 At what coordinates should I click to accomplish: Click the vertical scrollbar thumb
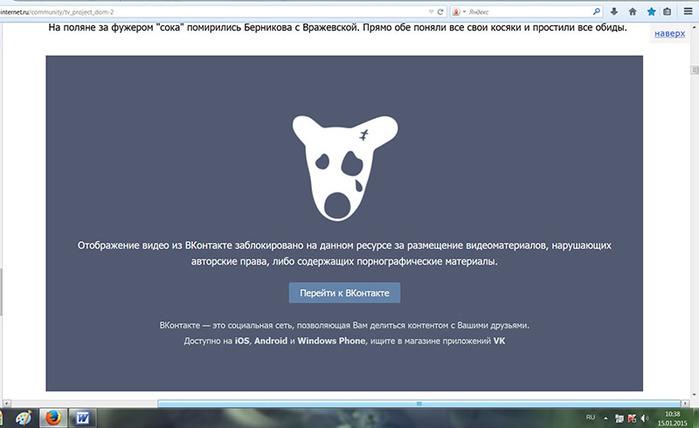point(695,70)
